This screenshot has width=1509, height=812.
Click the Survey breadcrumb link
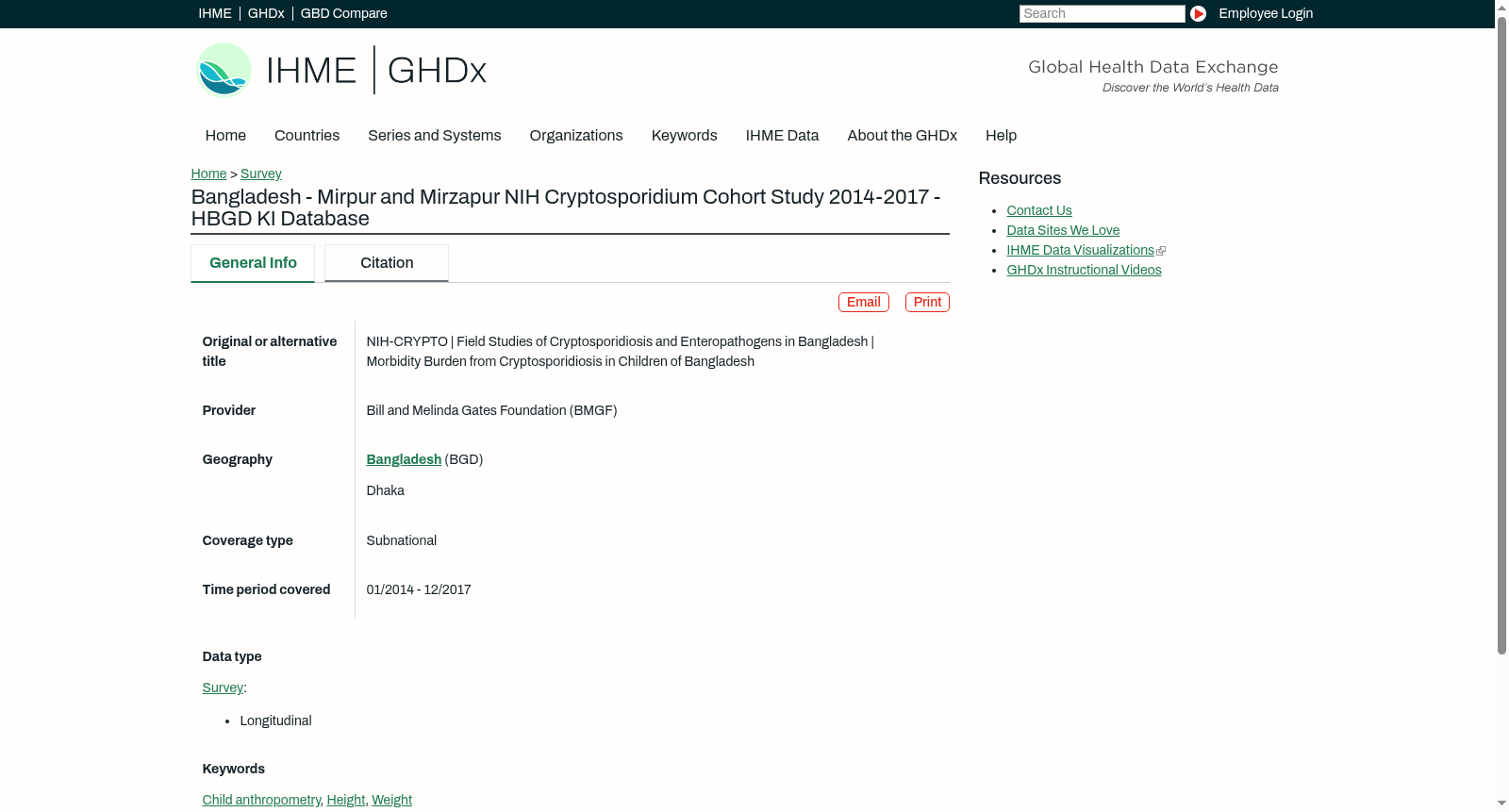click(261, 174)
